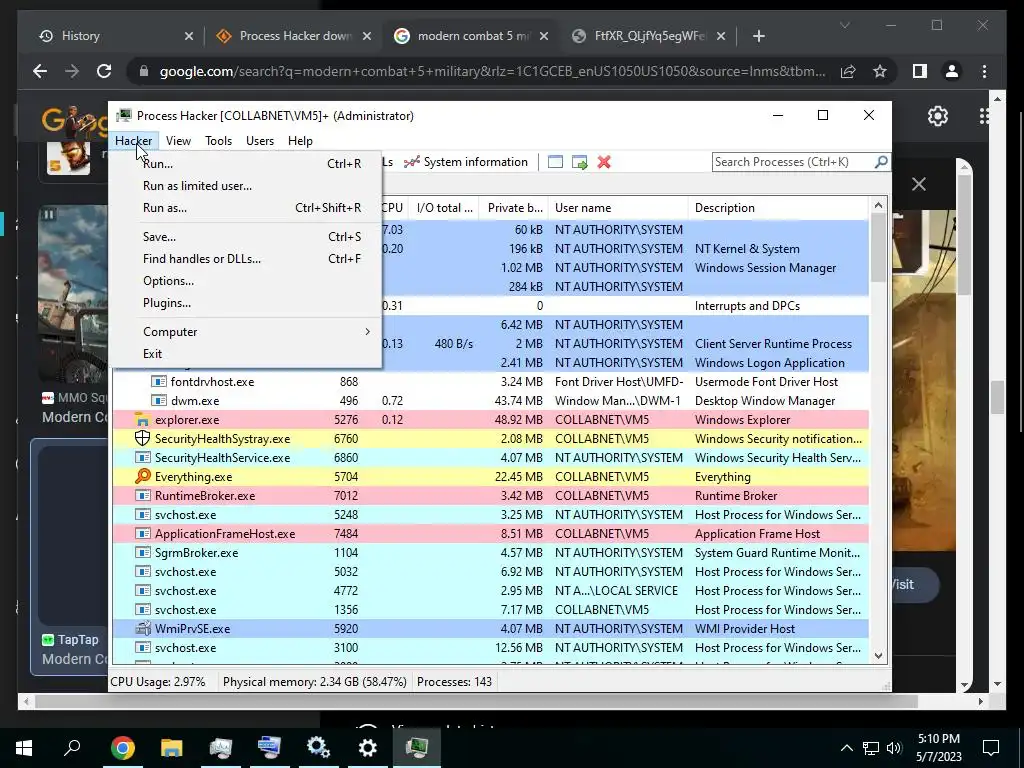1024x768 pixels.
Task: Open Chrome profile avatar icon
Action: coord(952,71)
